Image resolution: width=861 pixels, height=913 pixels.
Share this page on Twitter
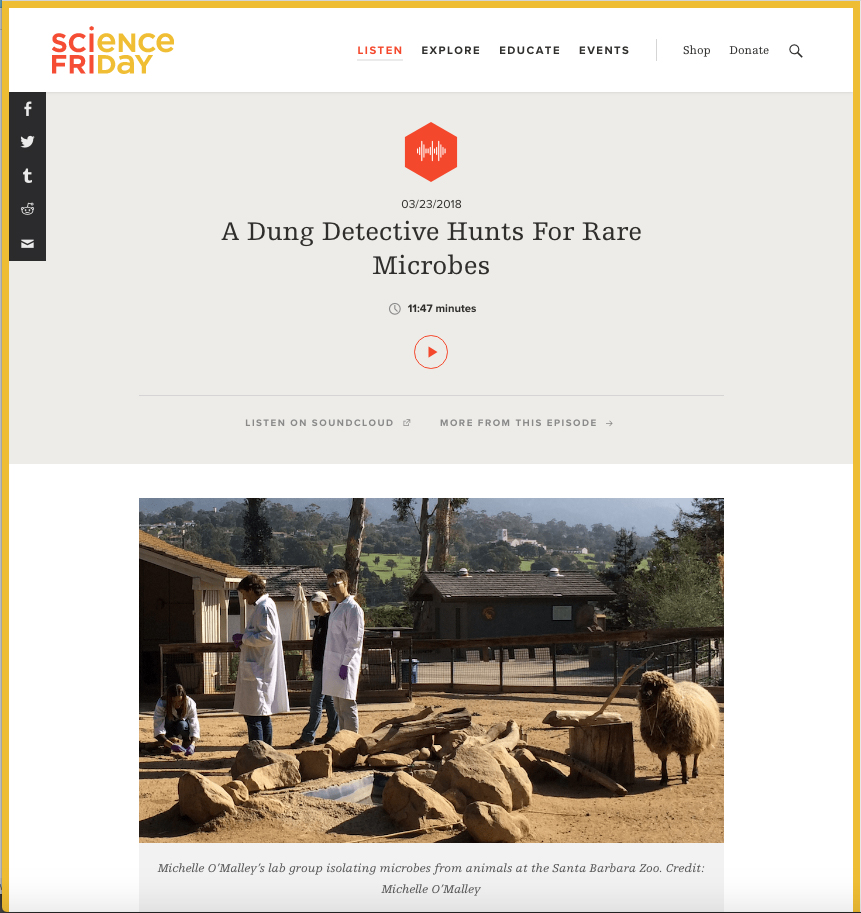pos(27,141)
